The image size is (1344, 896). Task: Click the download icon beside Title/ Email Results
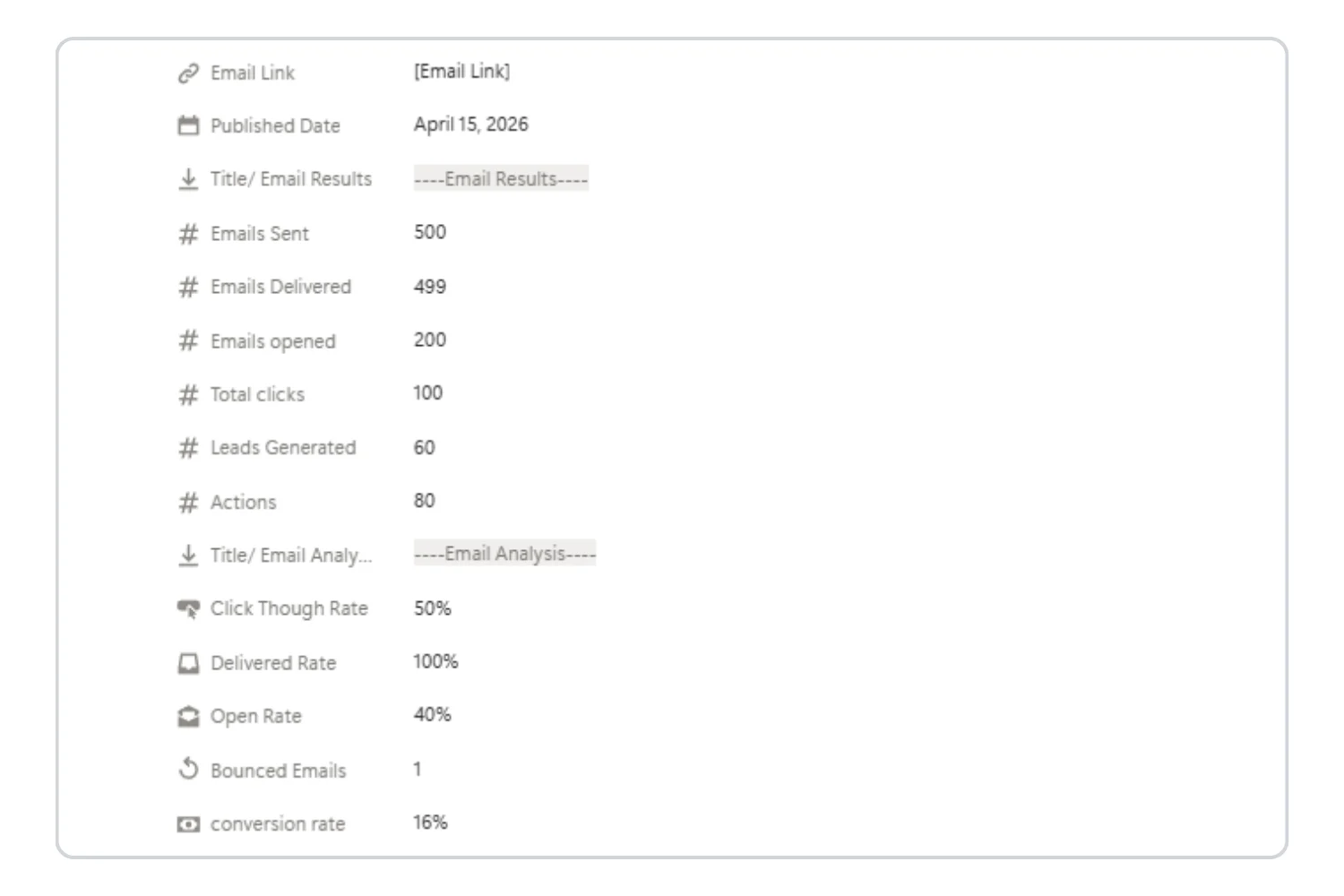click(x=187, y=178)
